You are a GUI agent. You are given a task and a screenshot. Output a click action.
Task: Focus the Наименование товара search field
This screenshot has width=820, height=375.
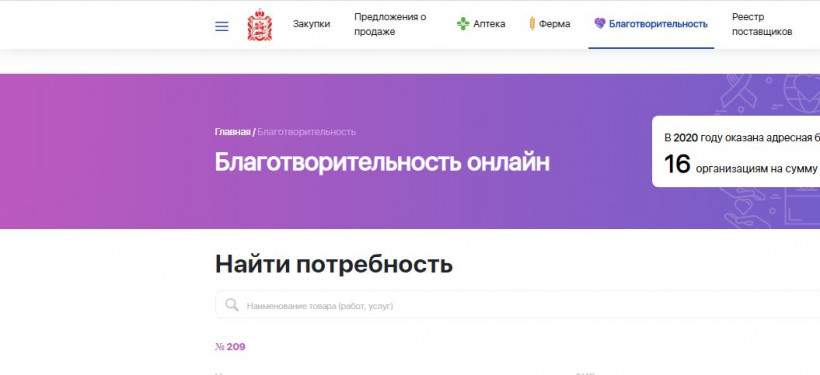[518, 305]
